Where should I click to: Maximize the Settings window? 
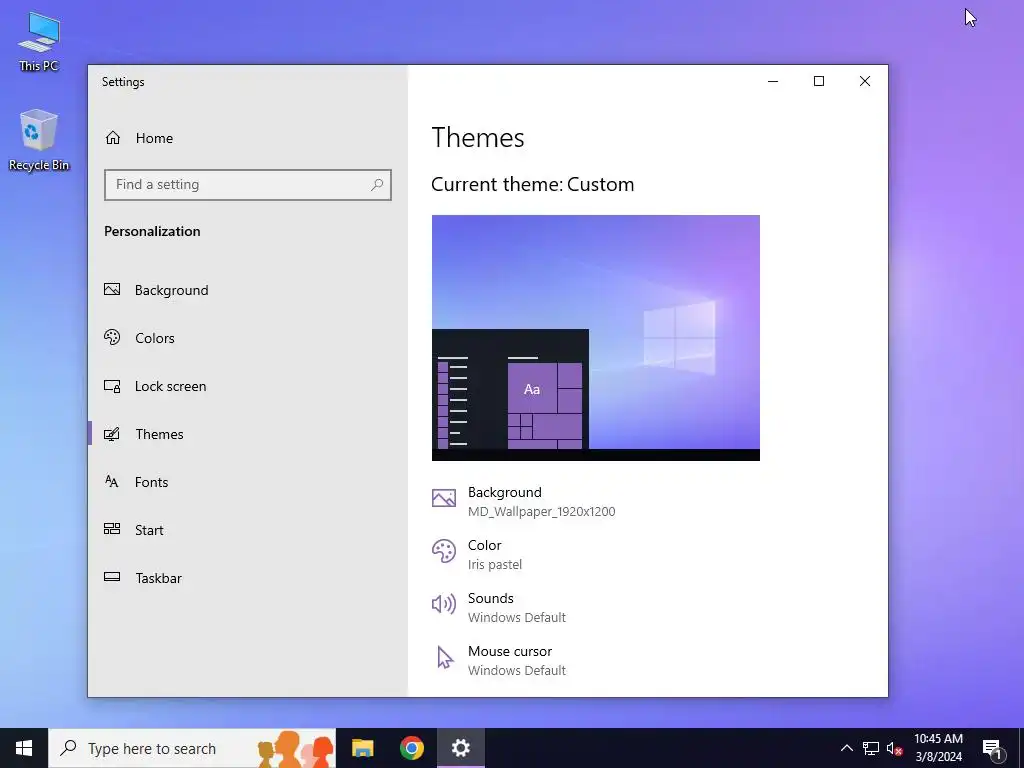tap(819, 81)
